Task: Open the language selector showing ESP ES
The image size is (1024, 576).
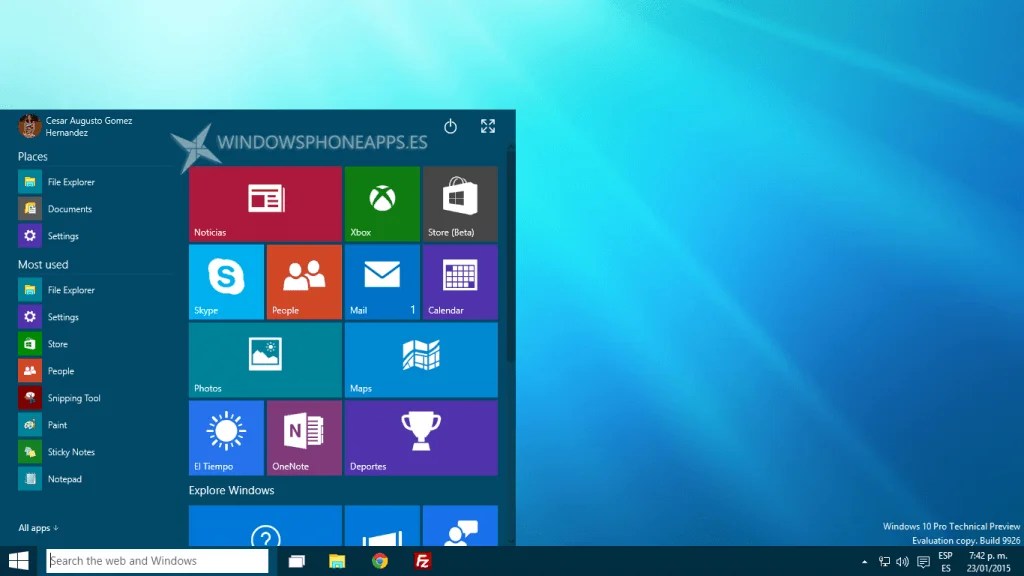Action: (x=946, y=561)
